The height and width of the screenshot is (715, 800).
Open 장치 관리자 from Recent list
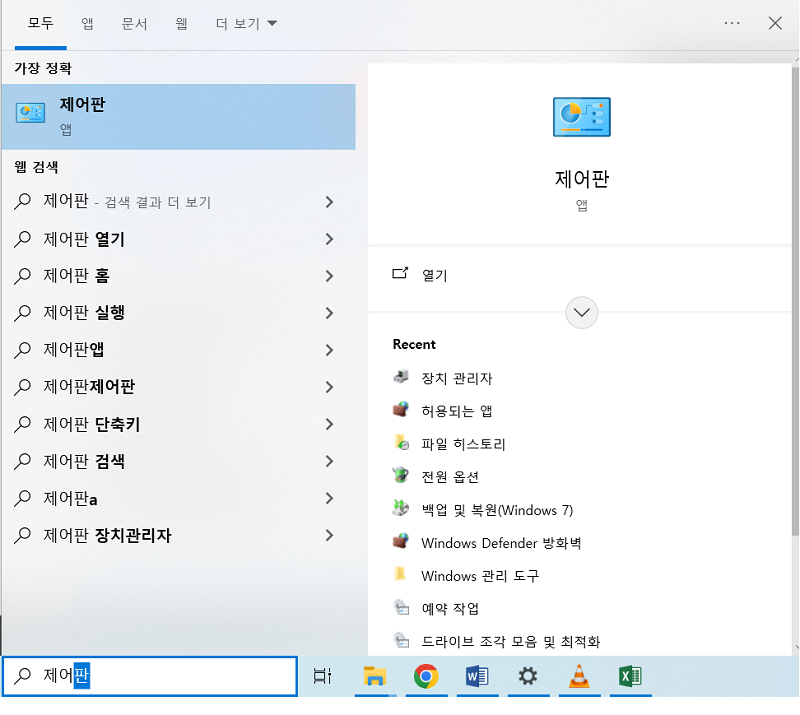tap(460, 378)
